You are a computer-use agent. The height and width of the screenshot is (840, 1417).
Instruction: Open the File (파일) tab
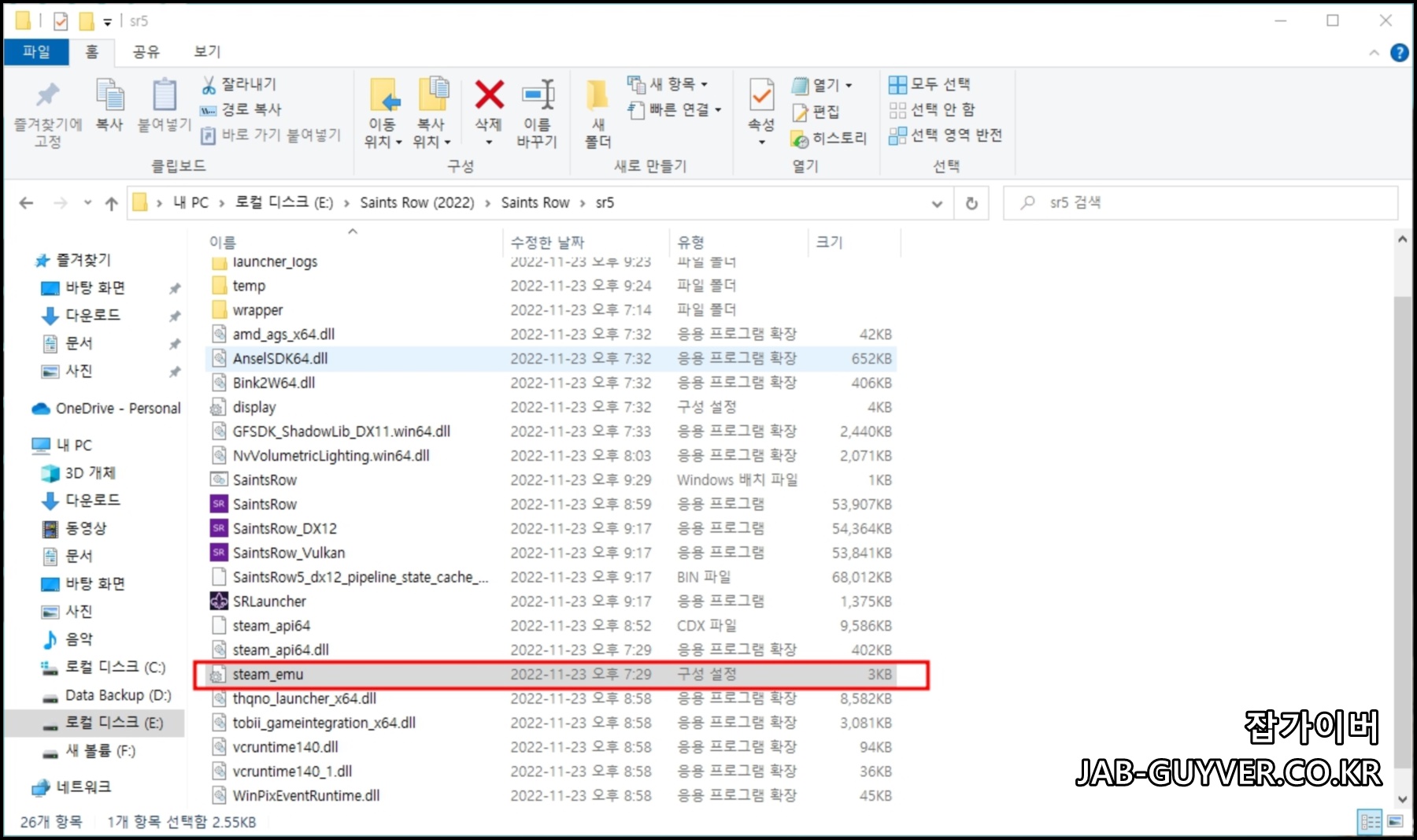coord(36,51)
